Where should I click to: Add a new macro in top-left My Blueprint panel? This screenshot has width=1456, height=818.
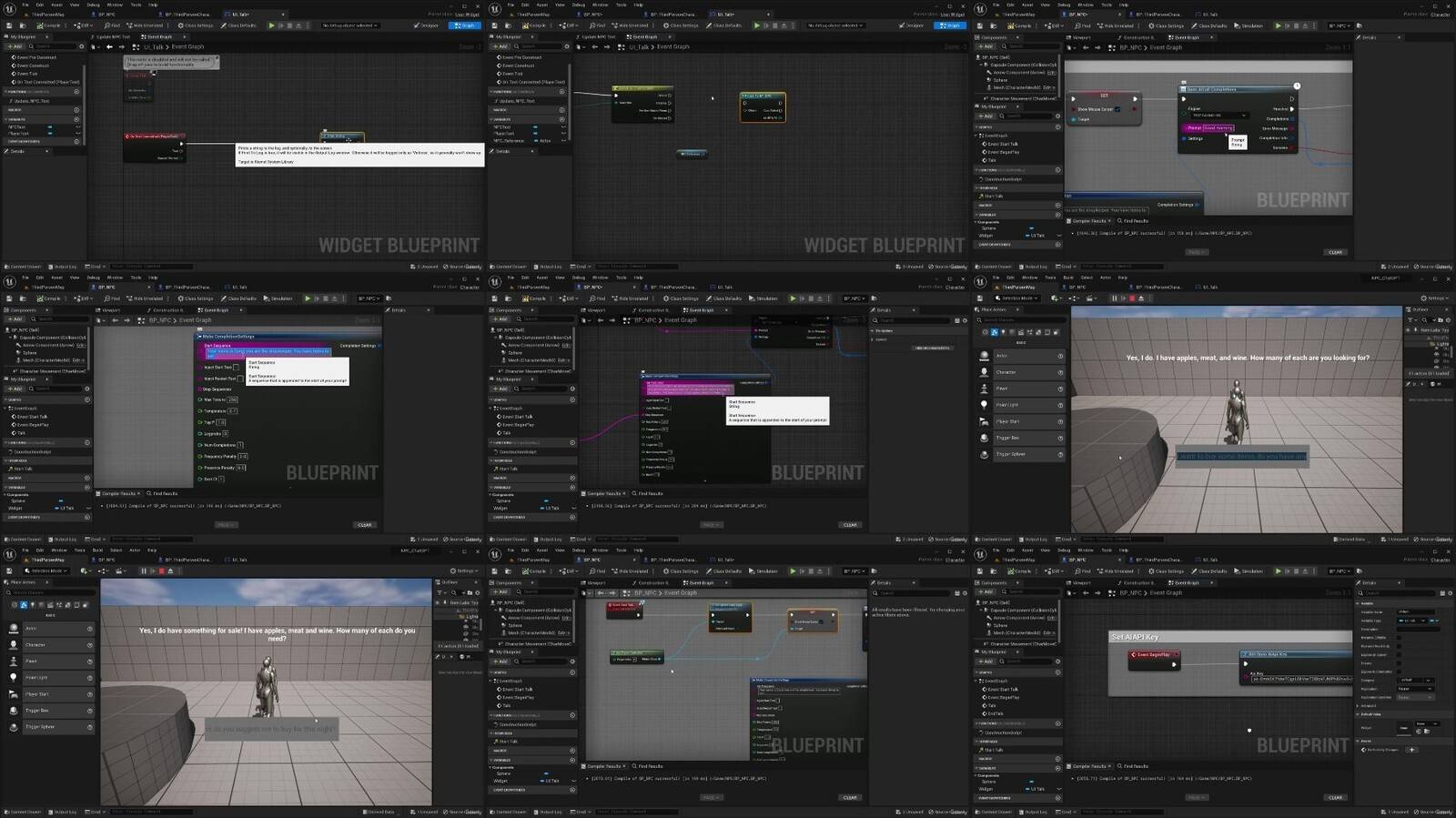coord(76,110)
